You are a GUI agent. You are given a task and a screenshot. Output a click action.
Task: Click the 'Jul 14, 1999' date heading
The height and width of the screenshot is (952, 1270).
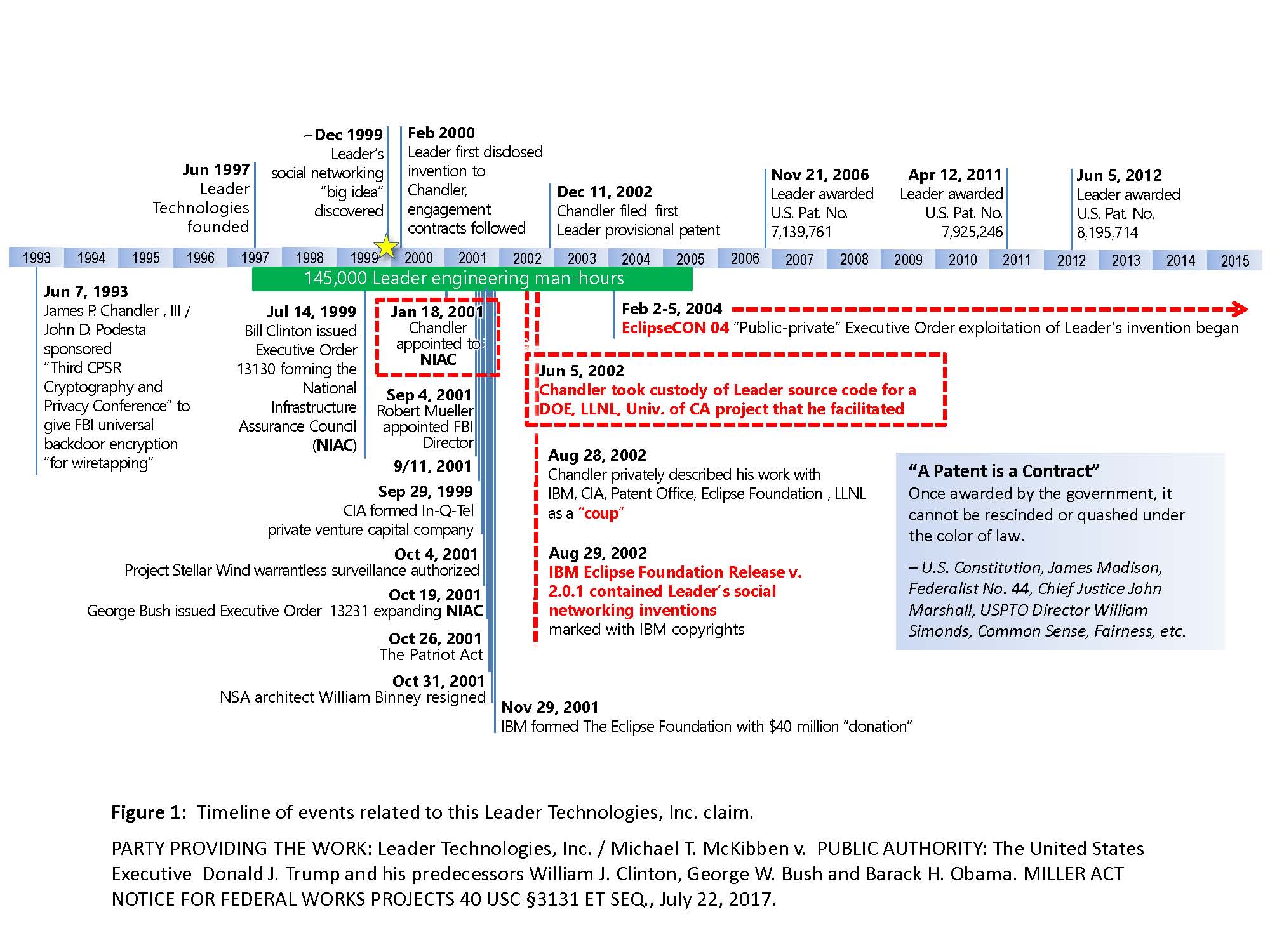click(311, 312)
